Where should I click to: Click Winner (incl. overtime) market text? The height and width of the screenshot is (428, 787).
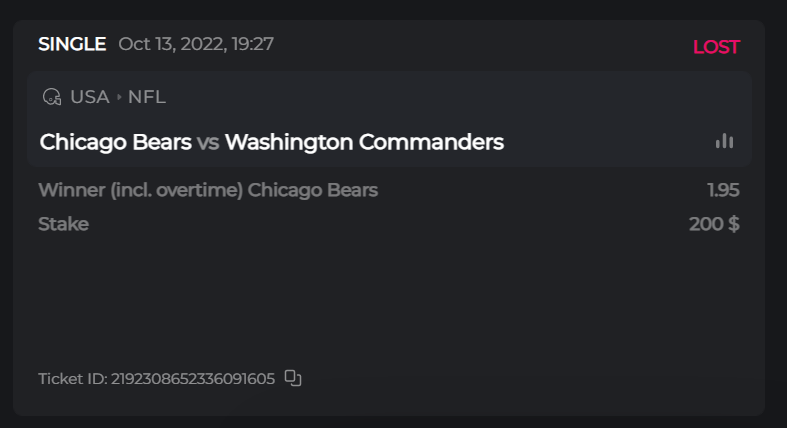[x=140, y=190]
